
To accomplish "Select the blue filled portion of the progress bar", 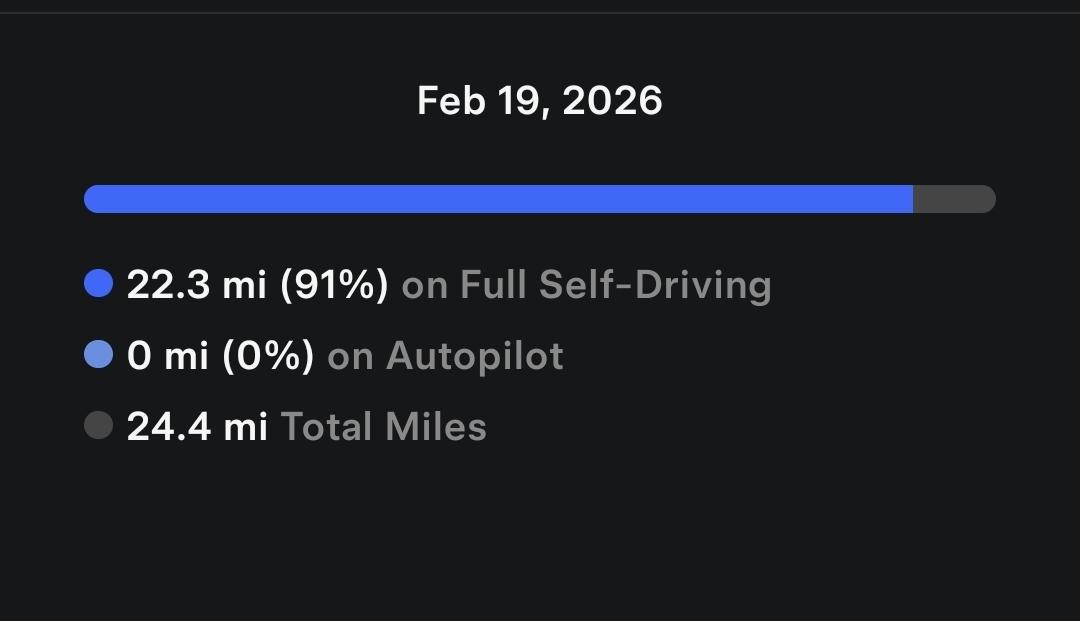I will tap(498, 199).
